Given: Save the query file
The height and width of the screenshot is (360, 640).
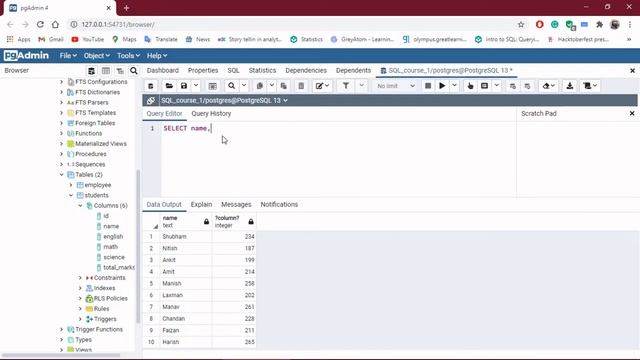Looking at the screenshot, I should (x=184, y=86).
